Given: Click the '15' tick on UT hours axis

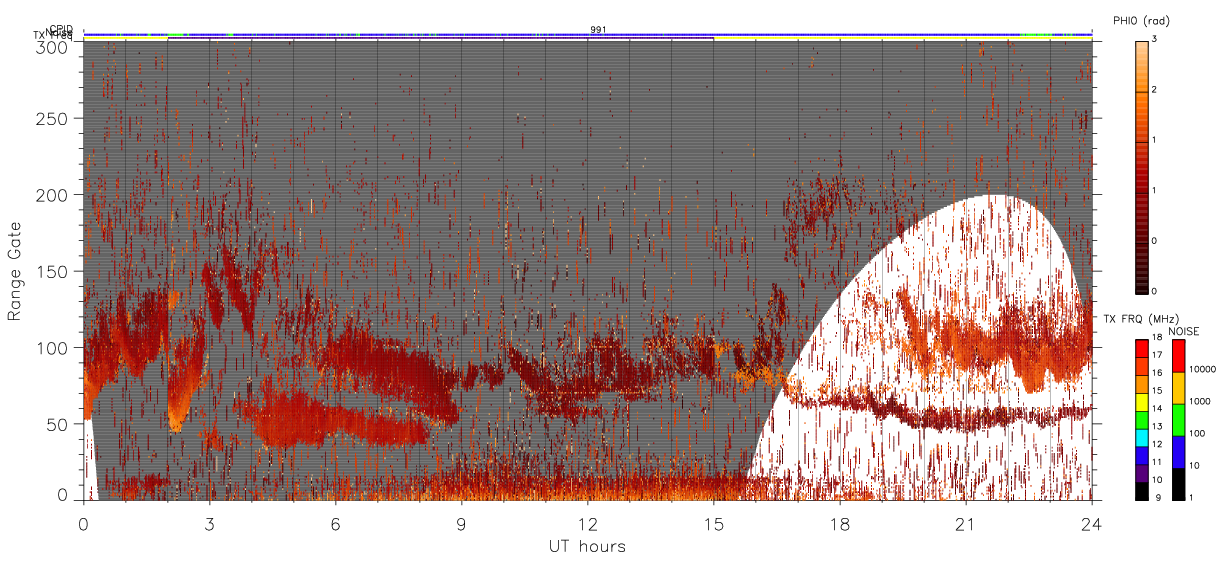Looking at the screenshot, I should pyautogui.click(x=713, y=523).
